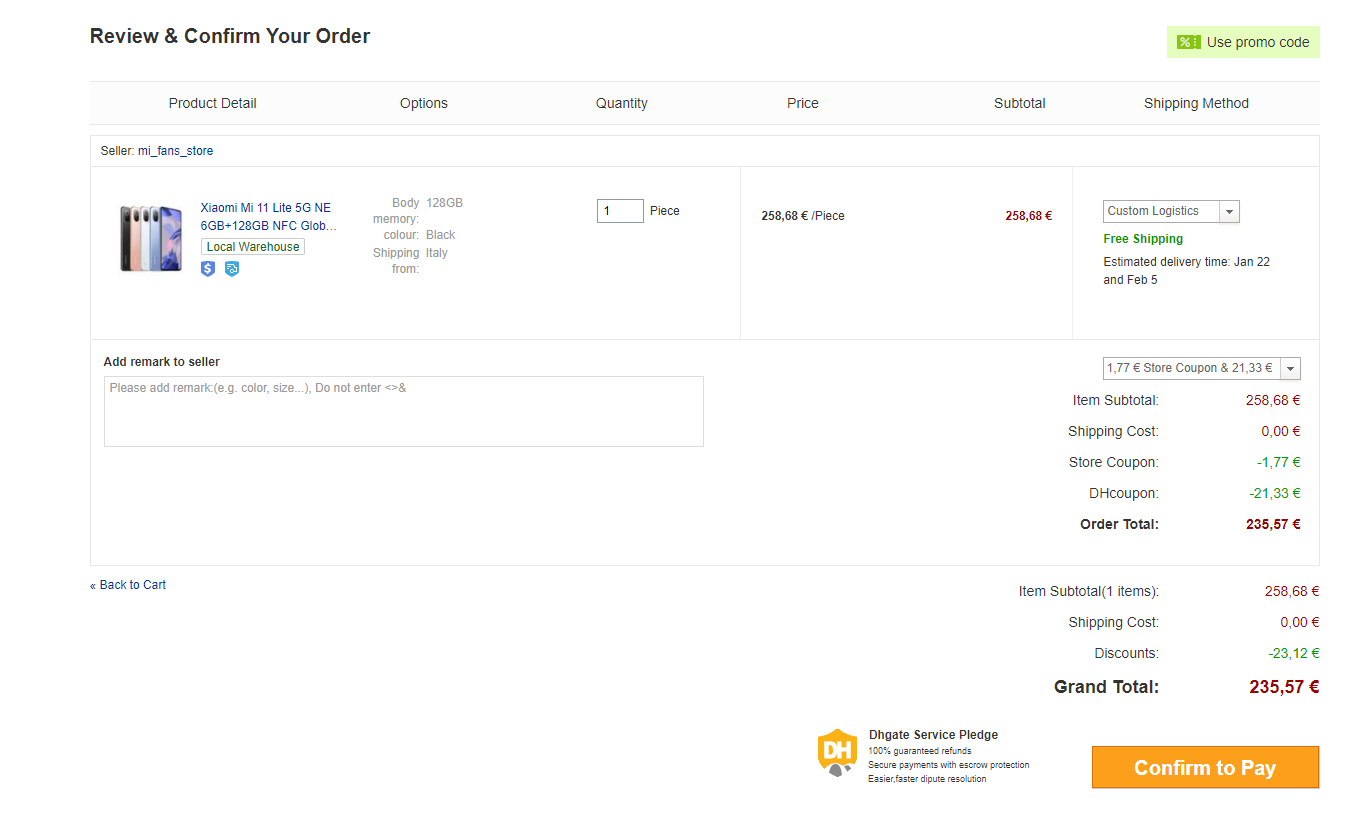Image resolution: width=1350 pixels, height=817 pixels.
Task: Click the 128GB body memory value
Action: point(444,203)
